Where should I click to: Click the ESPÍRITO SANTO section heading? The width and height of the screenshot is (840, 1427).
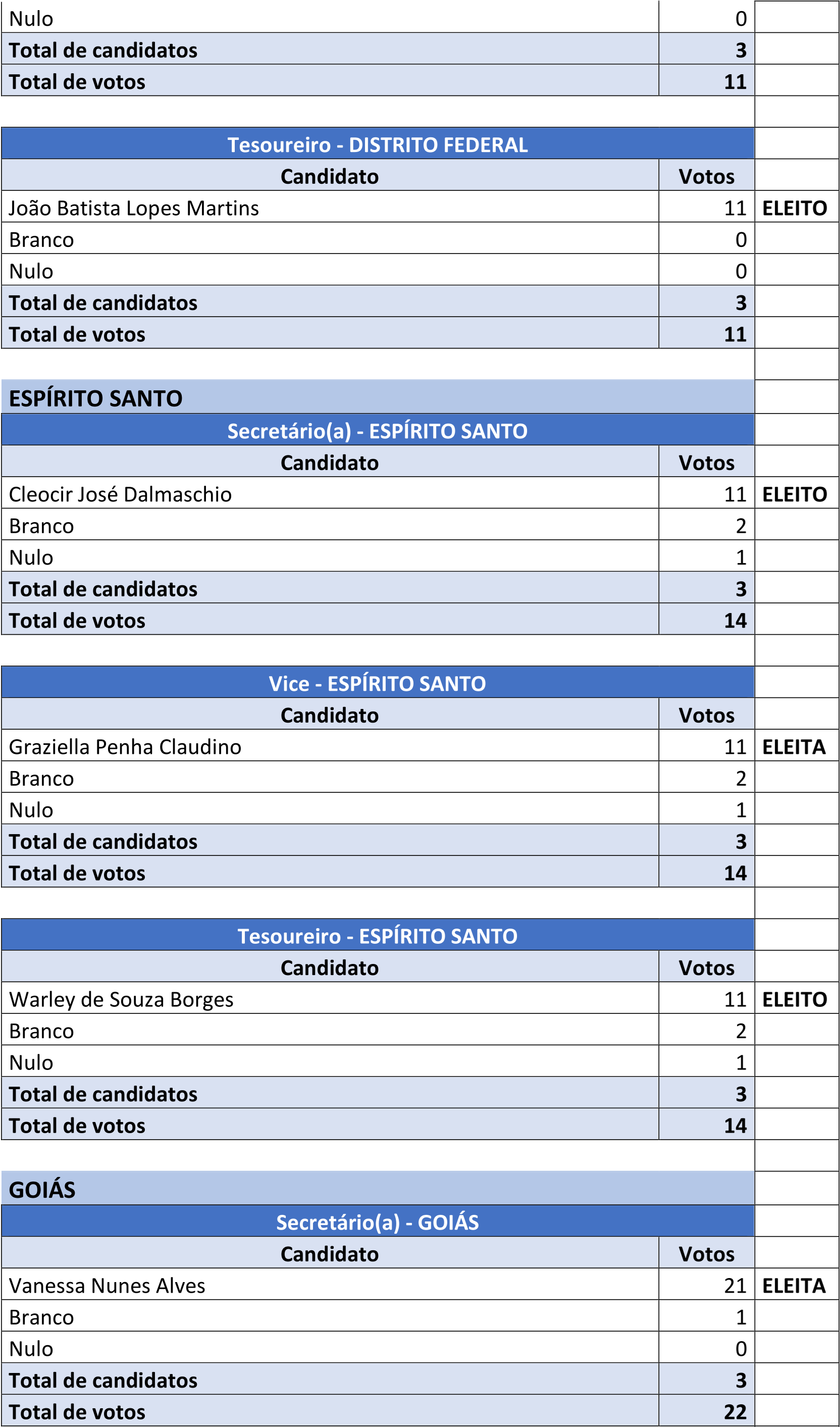point(95,398)
